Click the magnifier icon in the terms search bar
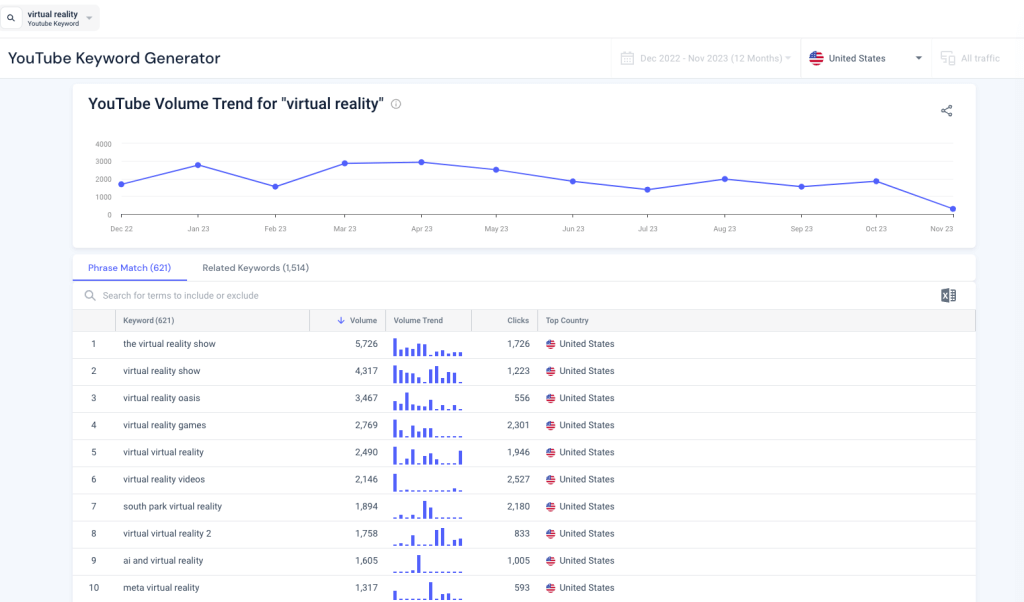 pos(90,295)
